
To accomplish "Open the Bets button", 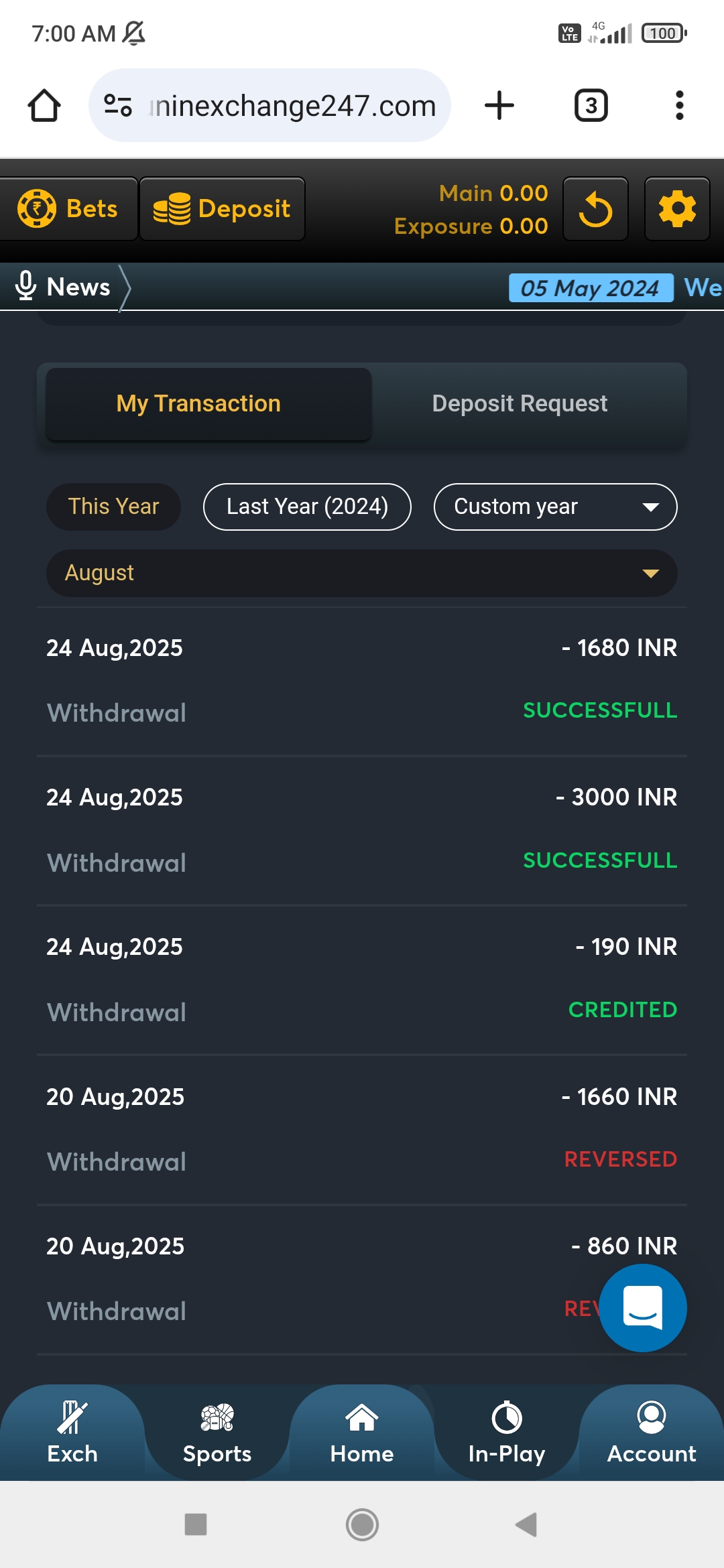I will [x=68, y=209].
